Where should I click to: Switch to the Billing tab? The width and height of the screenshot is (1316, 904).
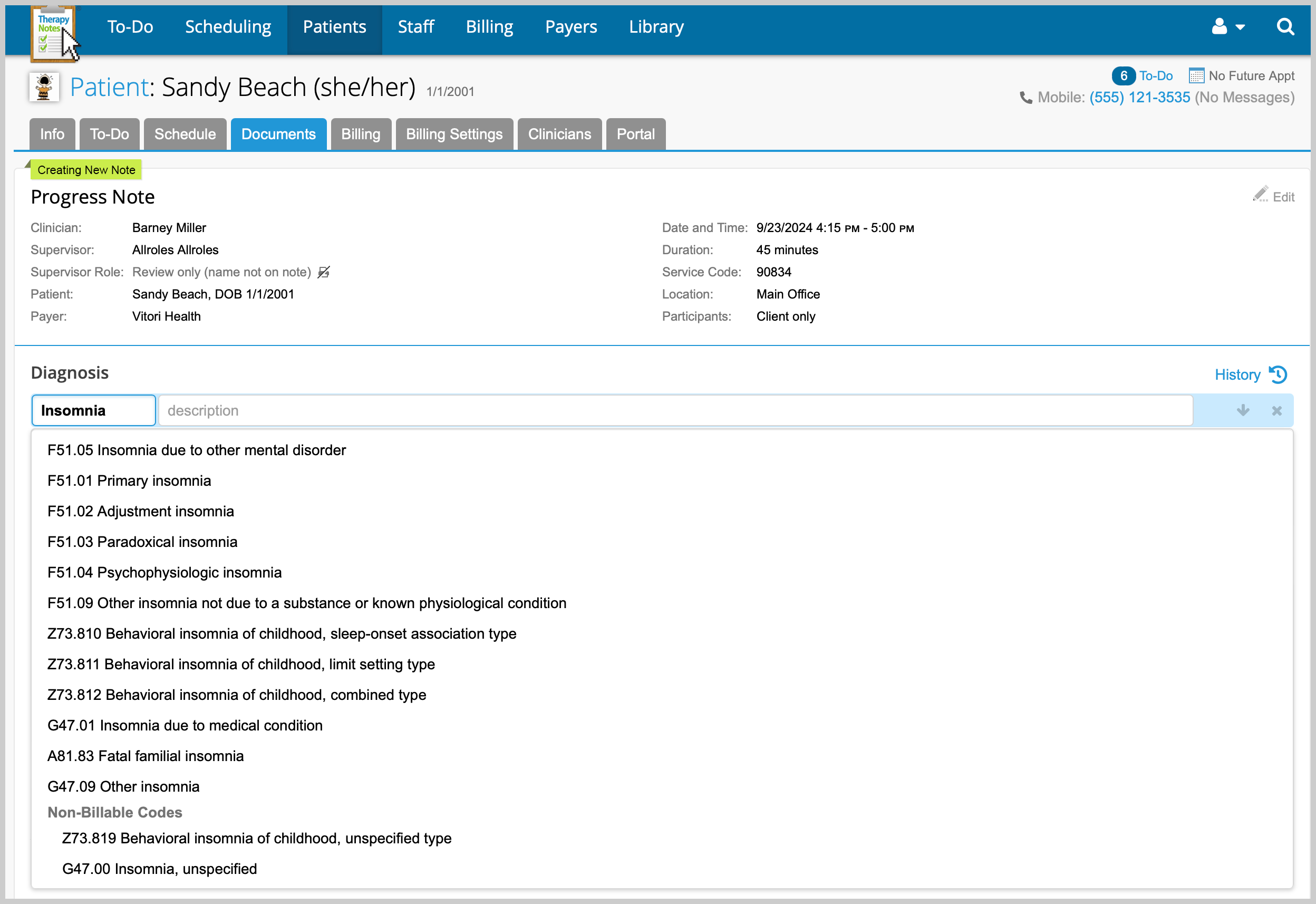359,134
